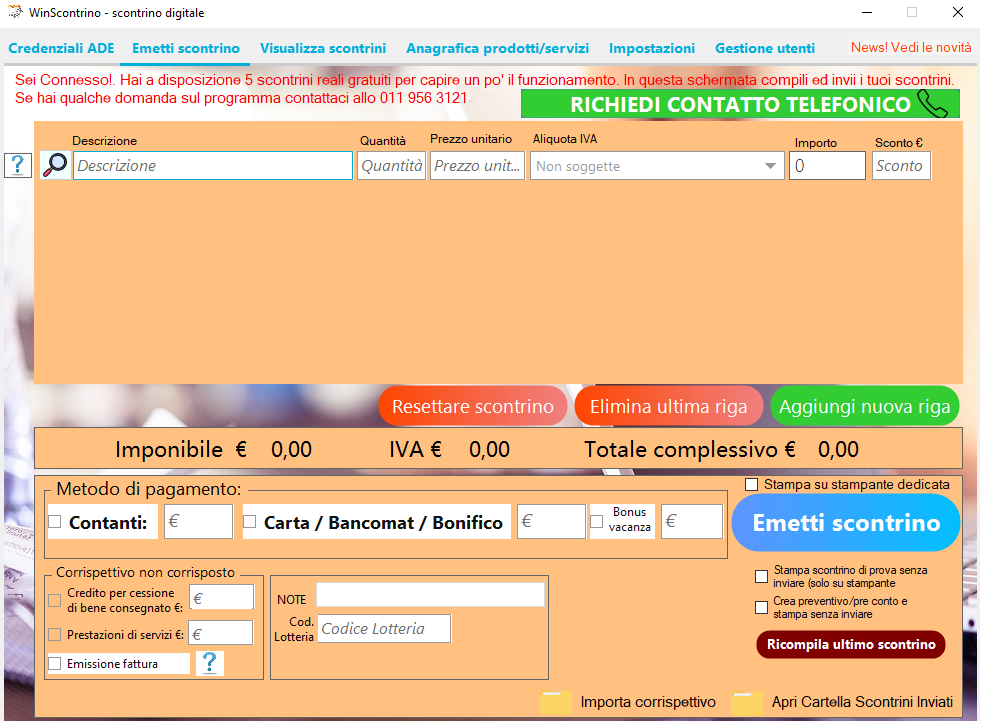Enable Prestazioni di servizi checkbox

pyautogui.click(x=55, y=634)
